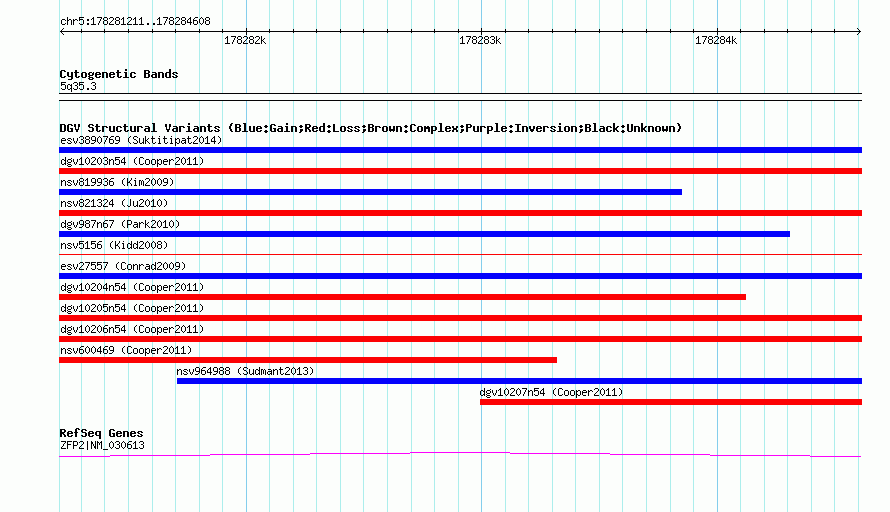890x512 pixels.
Task: Open the dgv10203n54 (Cooper2011) label
Action: pos(132,161)
